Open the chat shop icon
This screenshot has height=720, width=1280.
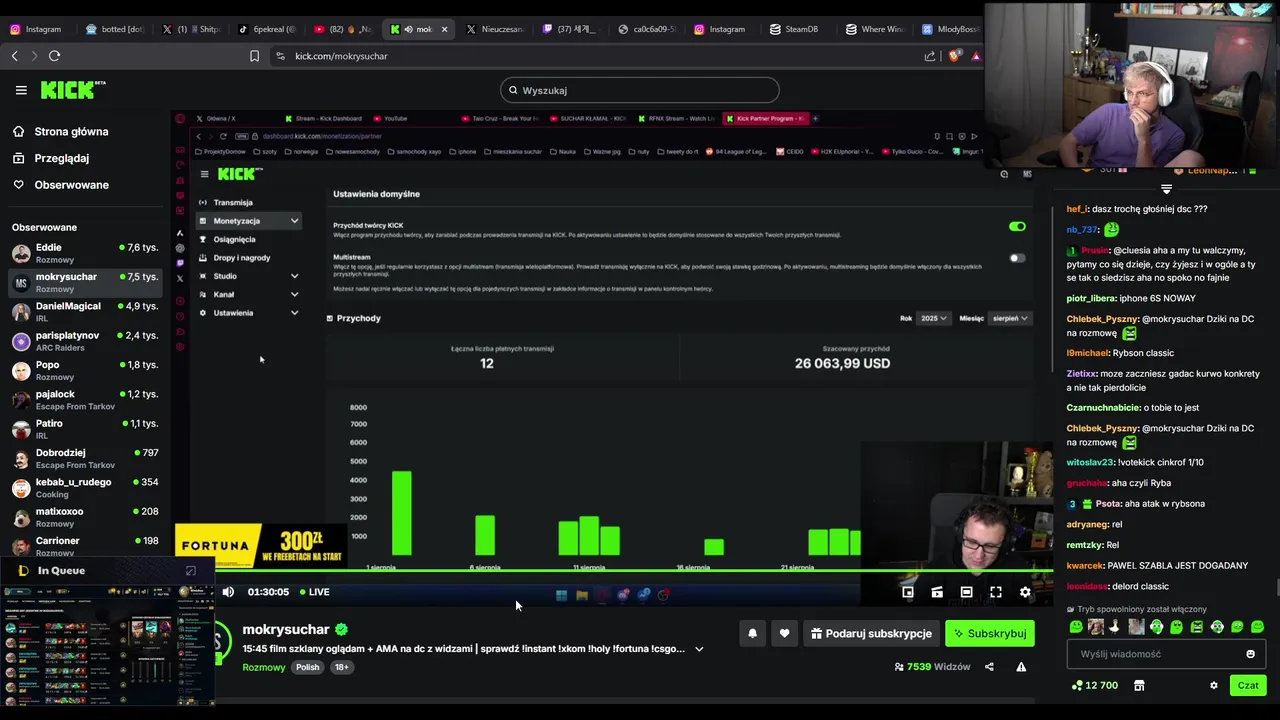tap(1138, 685)
